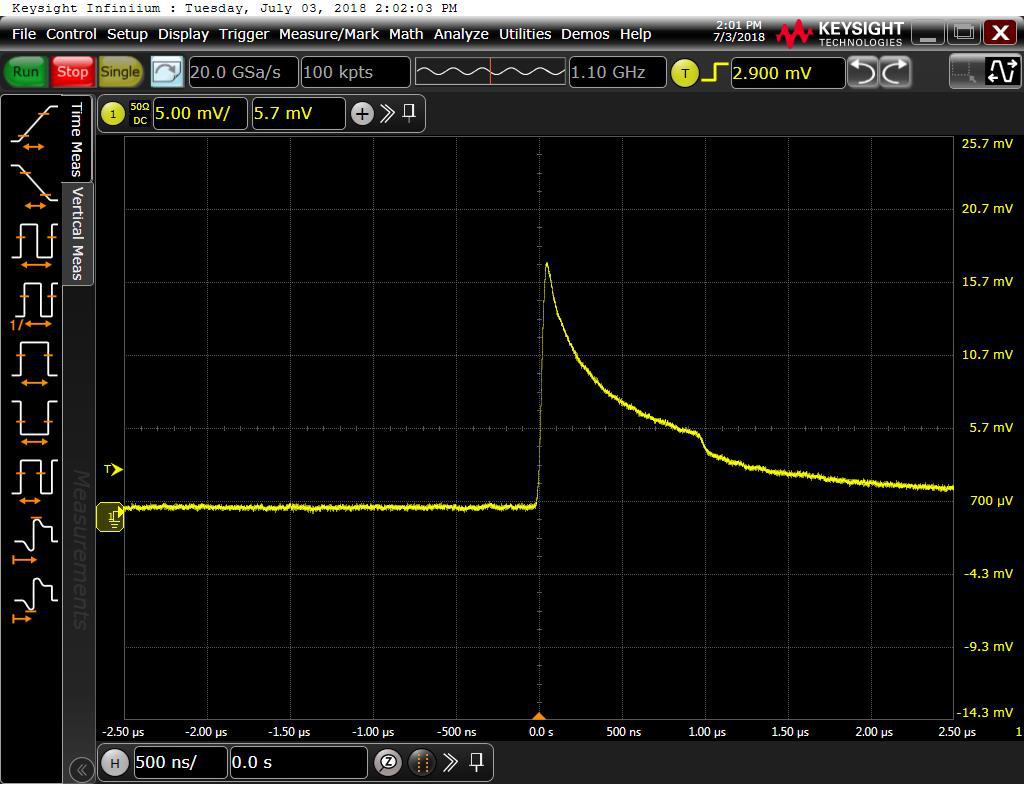Expand the channel 1 settings chevrons
Viewport: 1034px width, 794px height.
click(387, 114)
